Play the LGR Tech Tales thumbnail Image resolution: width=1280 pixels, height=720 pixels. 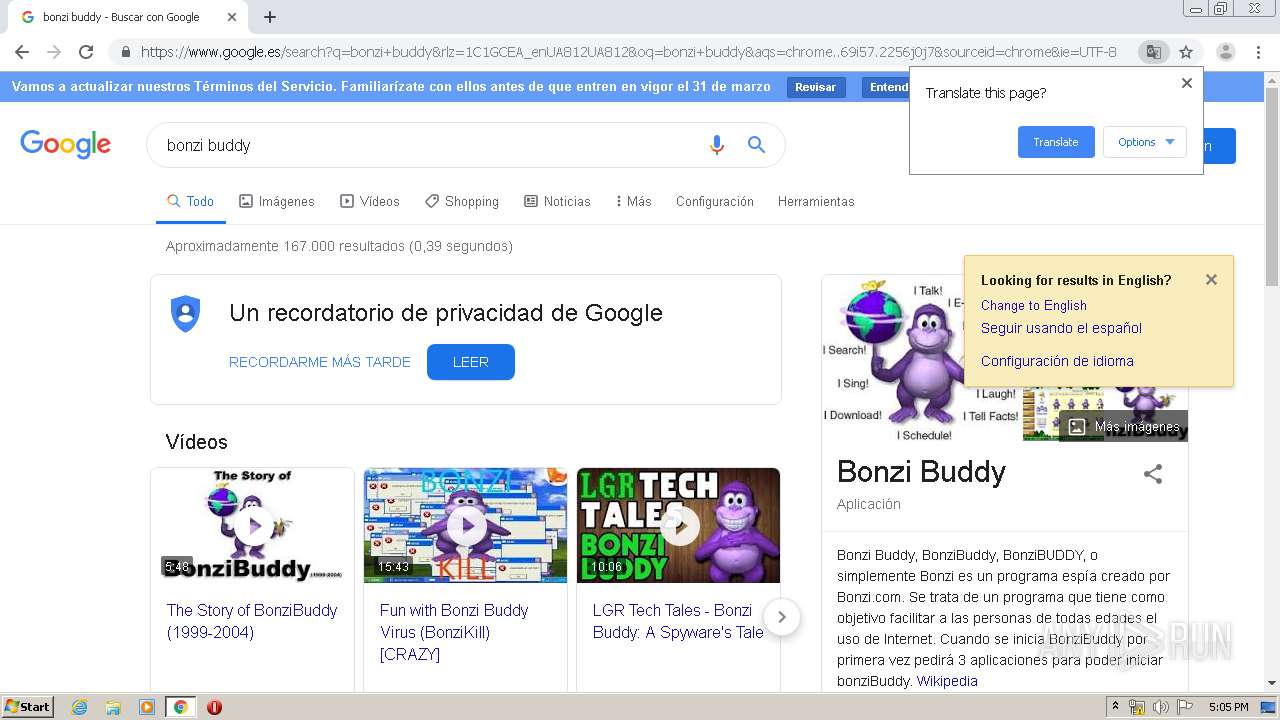[x=678, y=525]
